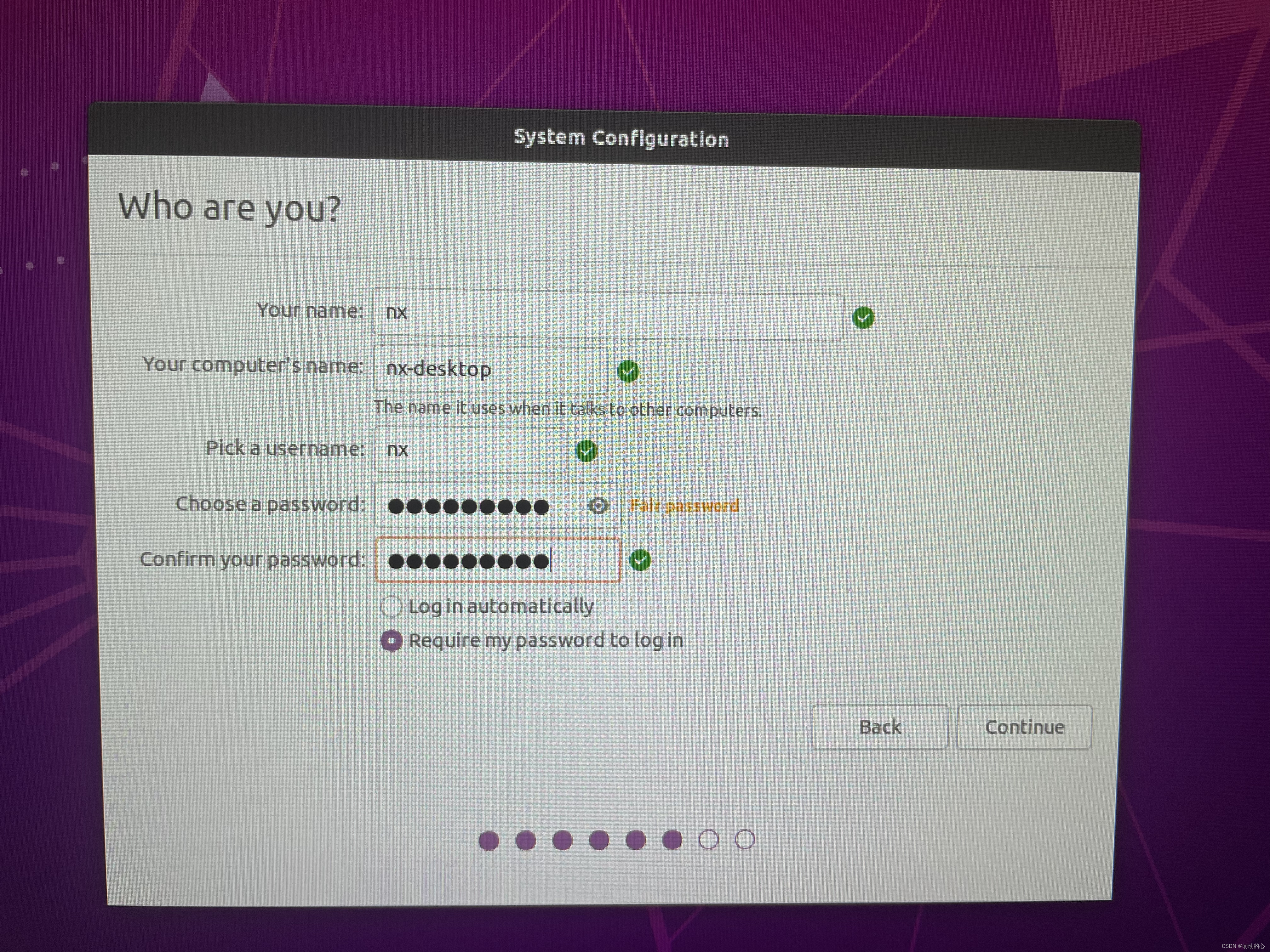
Task: Click the Pick a username field
Action: pyautogui.click(x=470, y=449)
